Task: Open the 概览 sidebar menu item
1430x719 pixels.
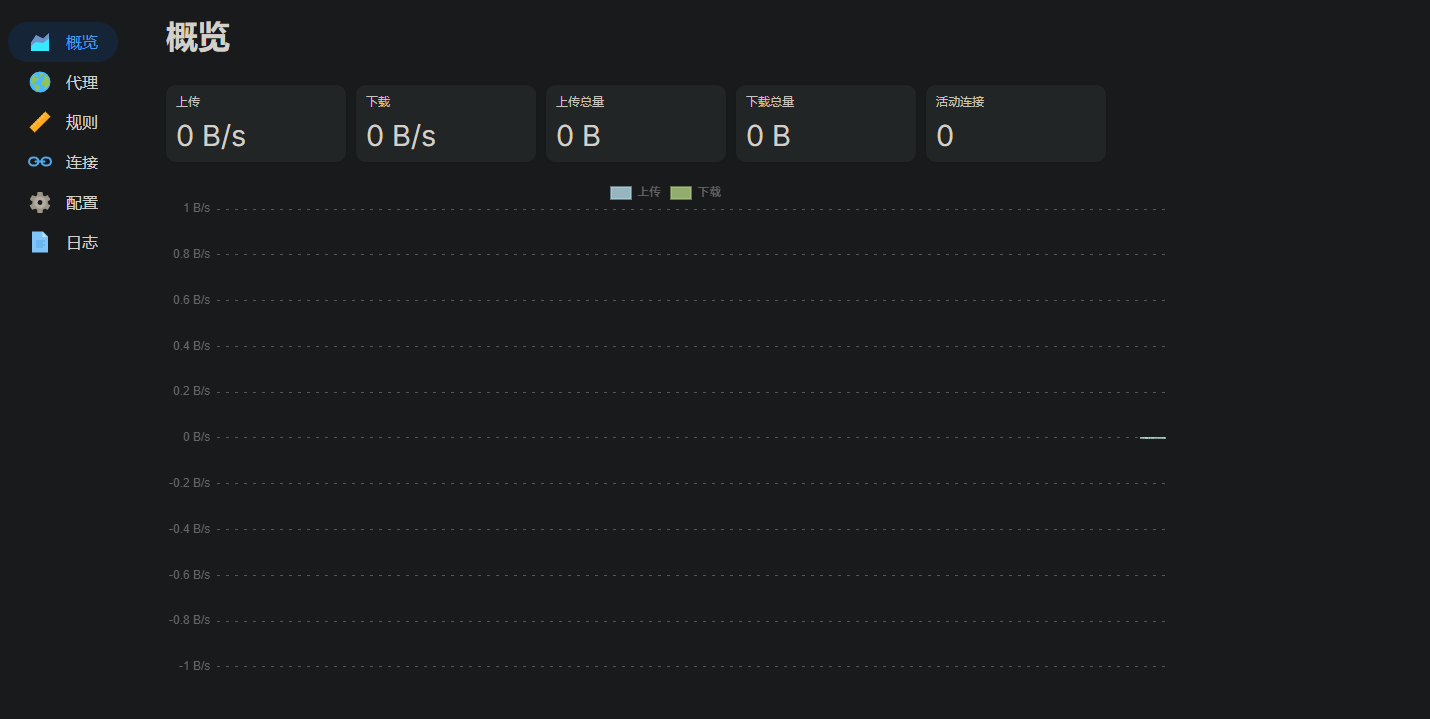Action: [x=82, y=42]
